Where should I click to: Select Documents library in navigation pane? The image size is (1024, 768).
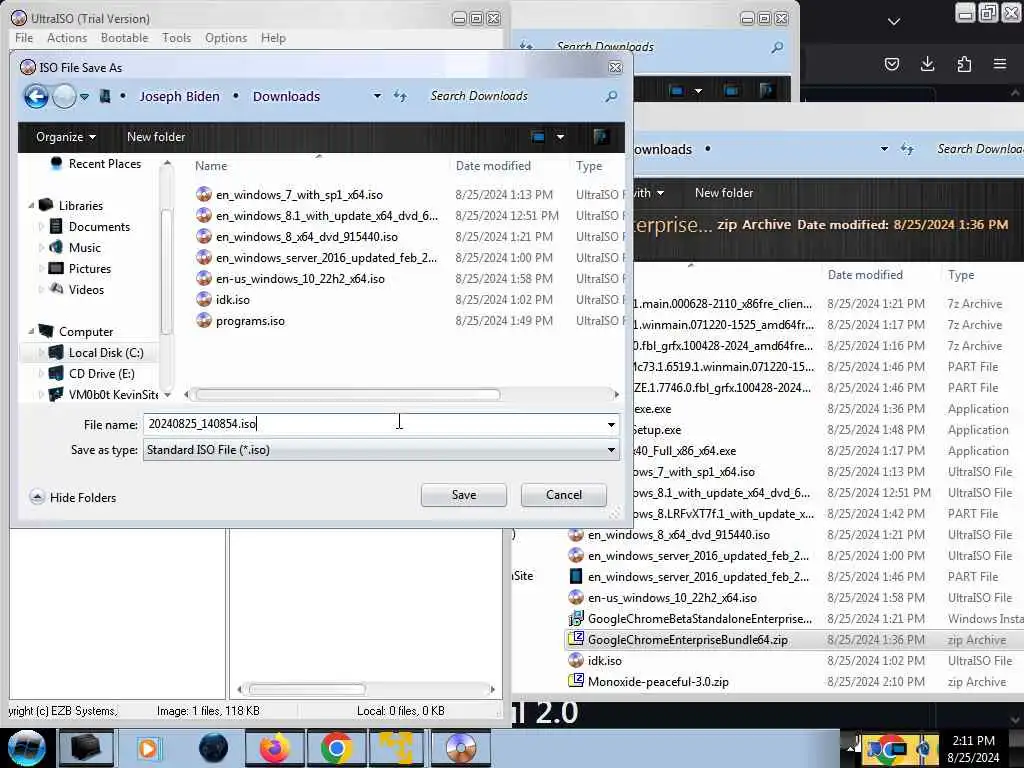point(90,227)
